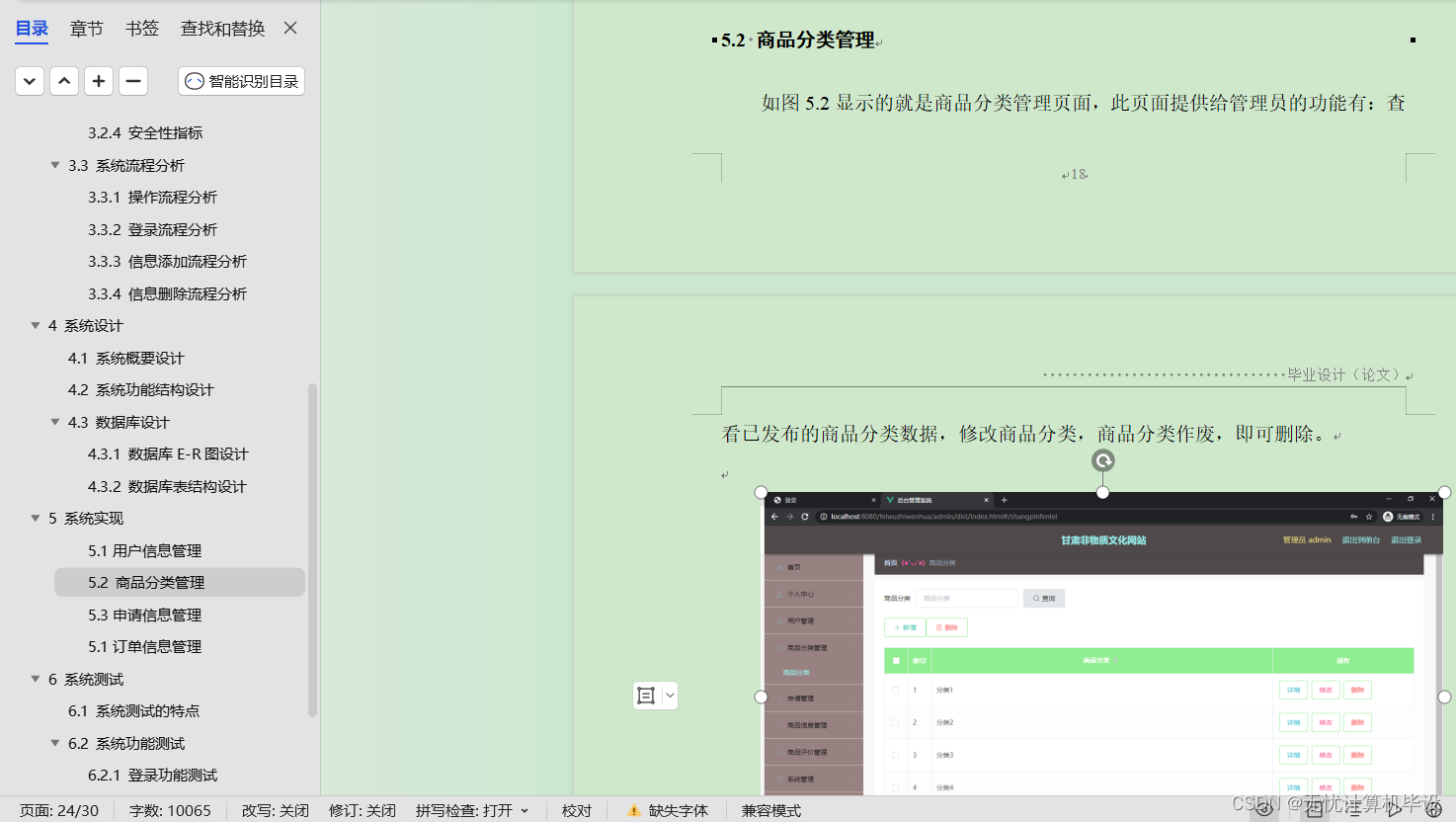Viewport: 1456px width, 822px height.
Task: Jump to previous heading via up-chevron icon
Action: (x=63, y=80)
